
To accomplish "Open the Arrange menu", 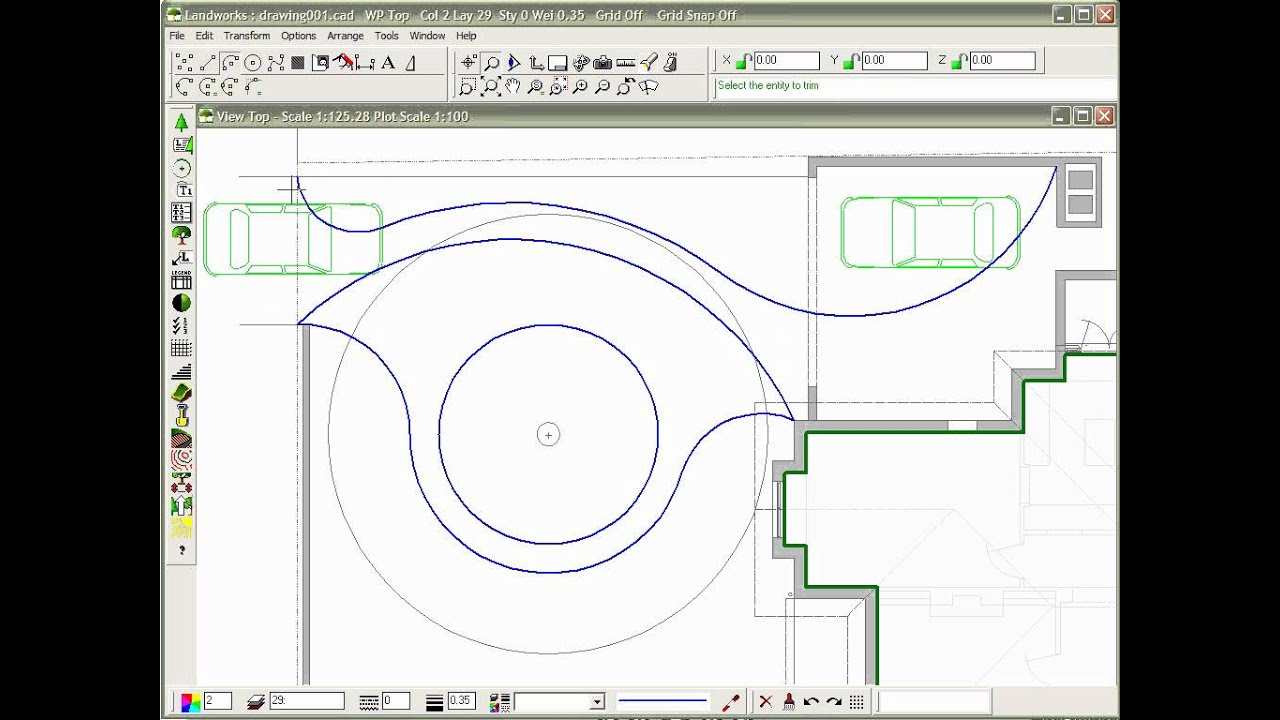I will [345, 35].
